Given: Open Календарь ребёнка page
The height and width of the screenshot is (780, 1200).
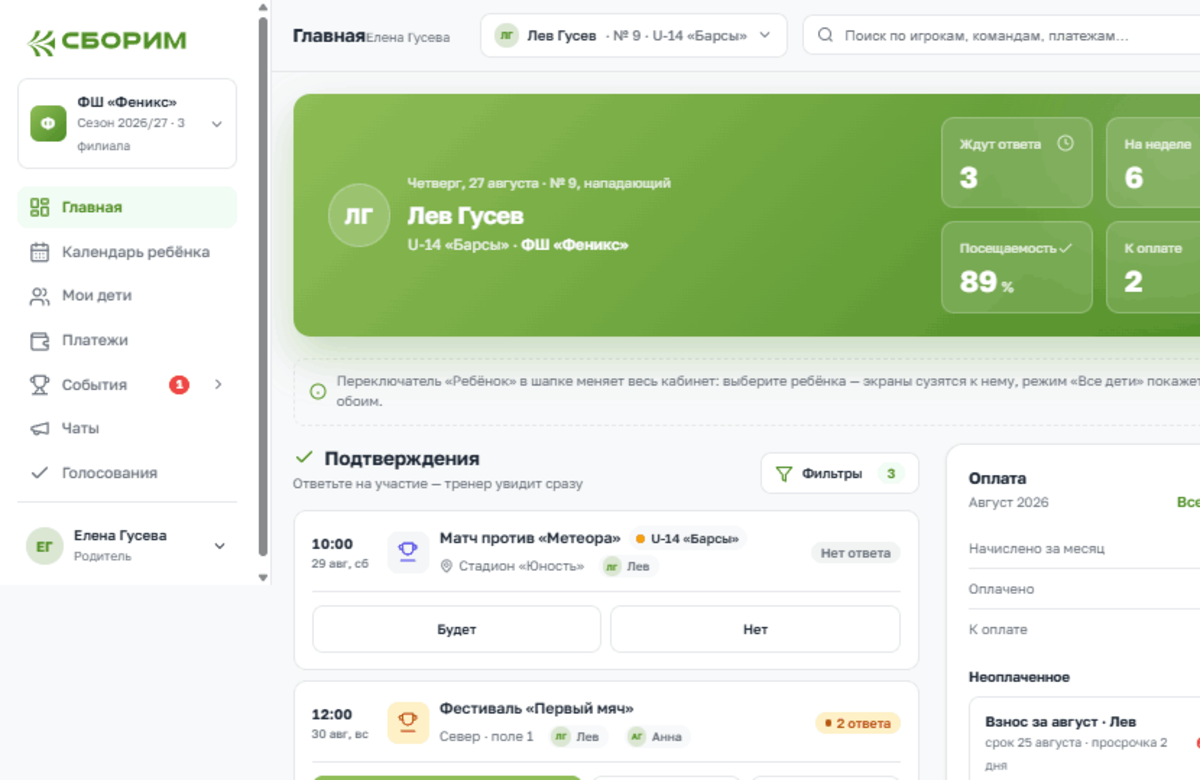Looking at the screenshot, I should point(127,252).
